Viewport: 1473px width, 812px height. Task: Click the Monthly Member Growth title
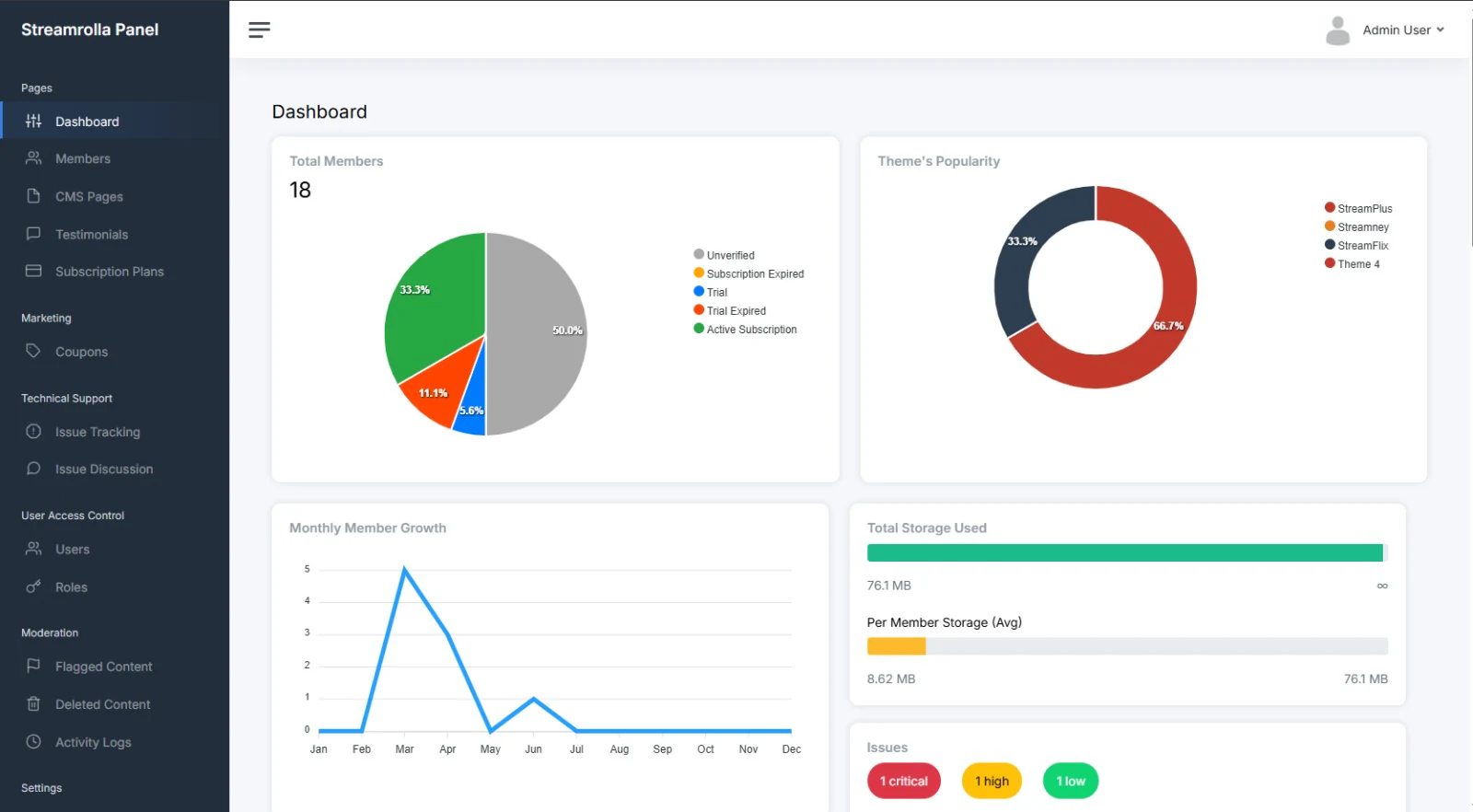coord(367,528)
